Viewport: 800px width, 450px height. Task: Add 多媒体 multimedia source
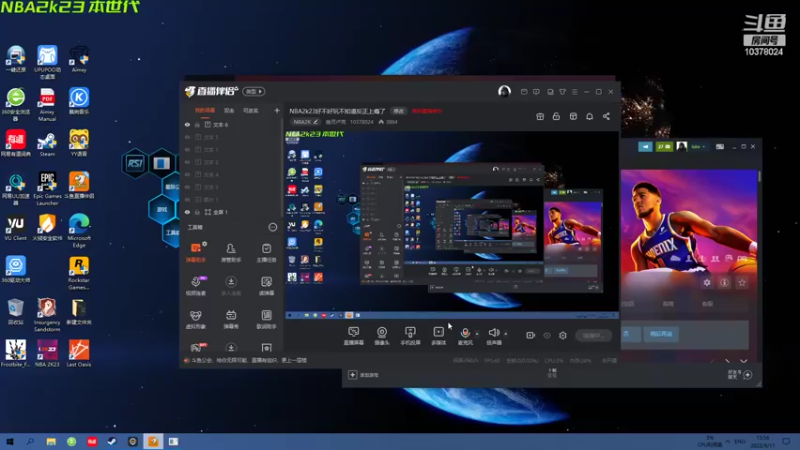[x=438, y=336]
